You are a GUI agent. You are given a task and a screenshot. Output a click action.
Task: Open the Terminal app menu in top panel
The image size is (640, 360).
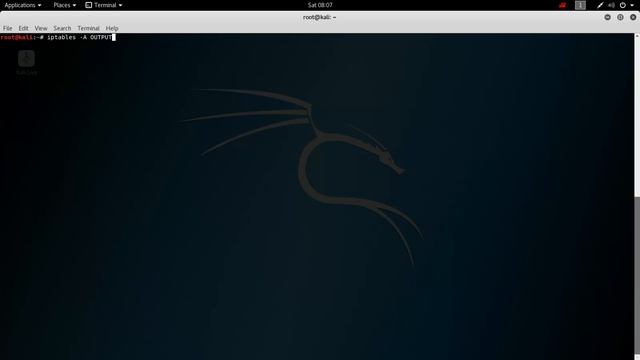(x=104, y=5)
